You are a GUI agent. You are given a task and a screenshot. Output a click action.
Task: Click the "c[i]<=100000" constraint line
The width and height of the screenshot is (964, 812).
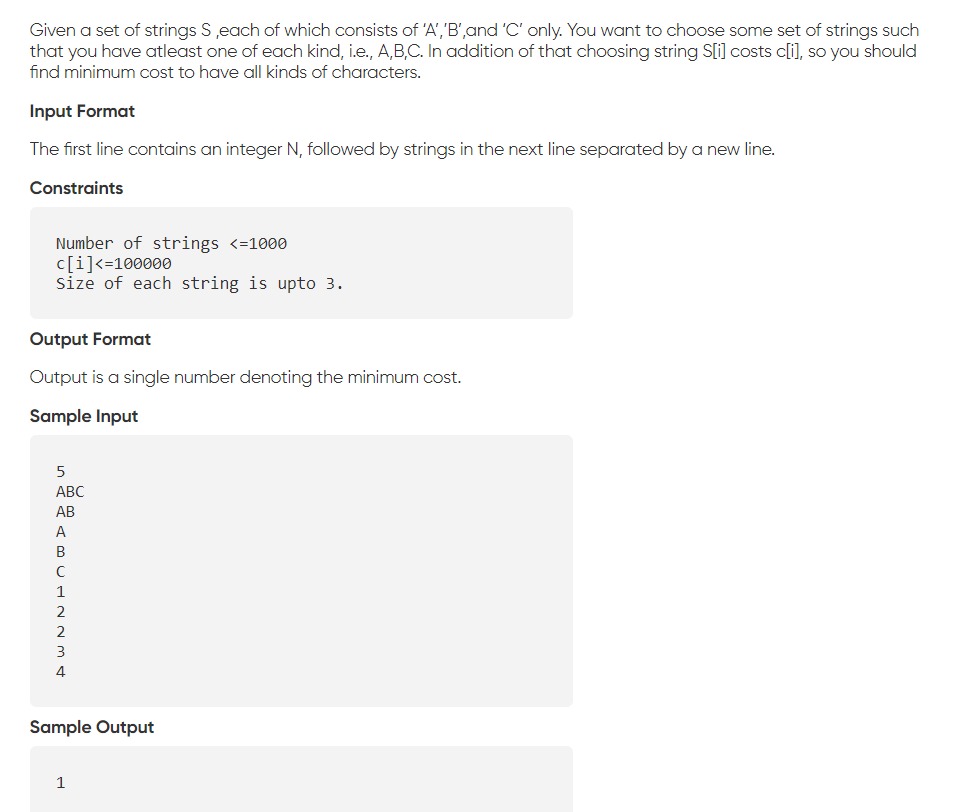tap(114, 263)
